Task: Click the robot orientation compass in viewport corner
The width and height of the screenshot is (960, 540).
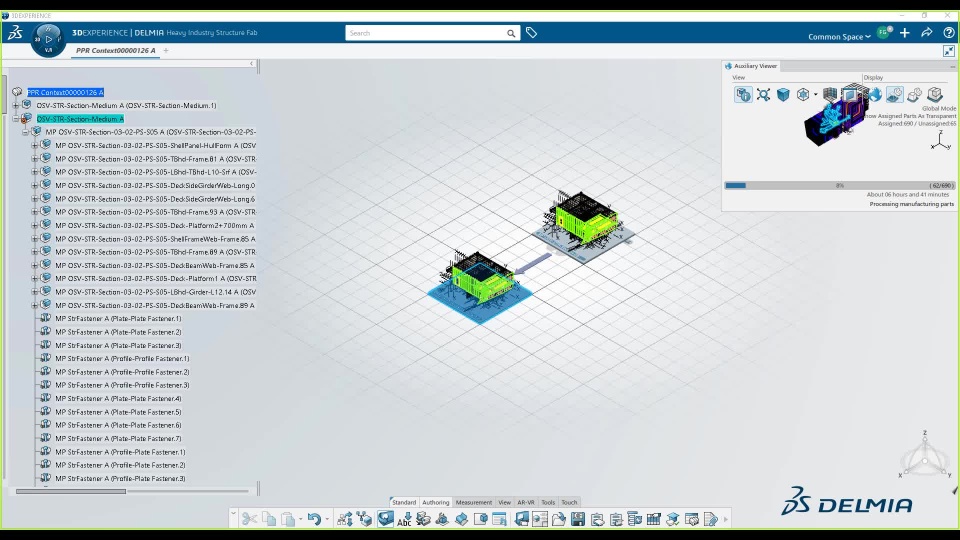Action: pyautogui.click(x=925, y=456)
